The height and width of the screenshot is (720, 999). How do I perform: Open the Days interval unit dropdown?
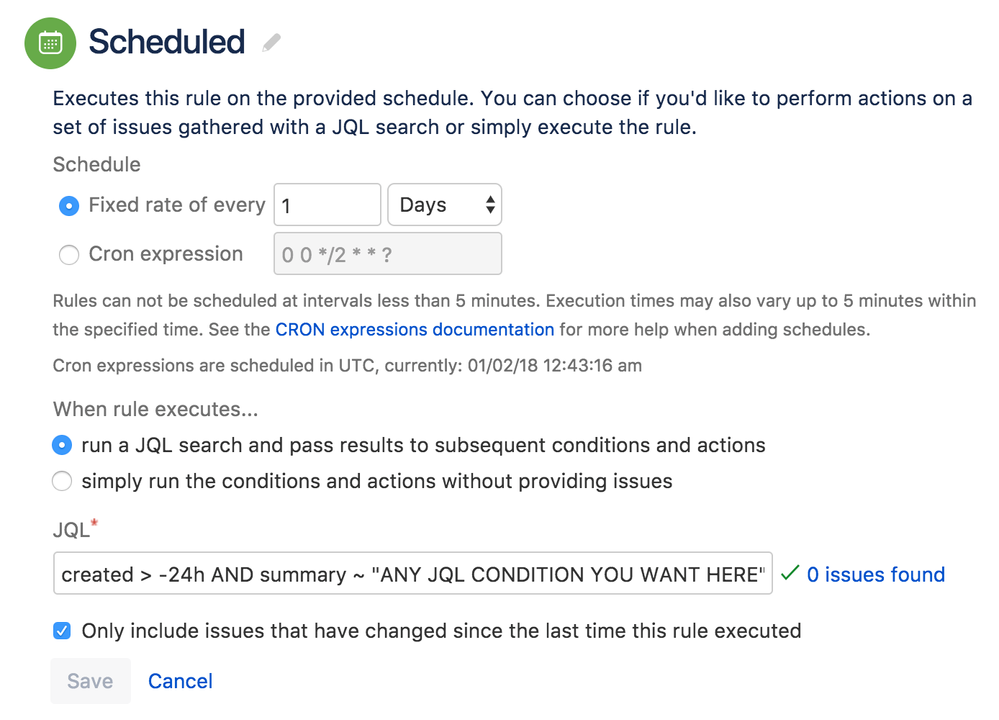click(444, 205)
